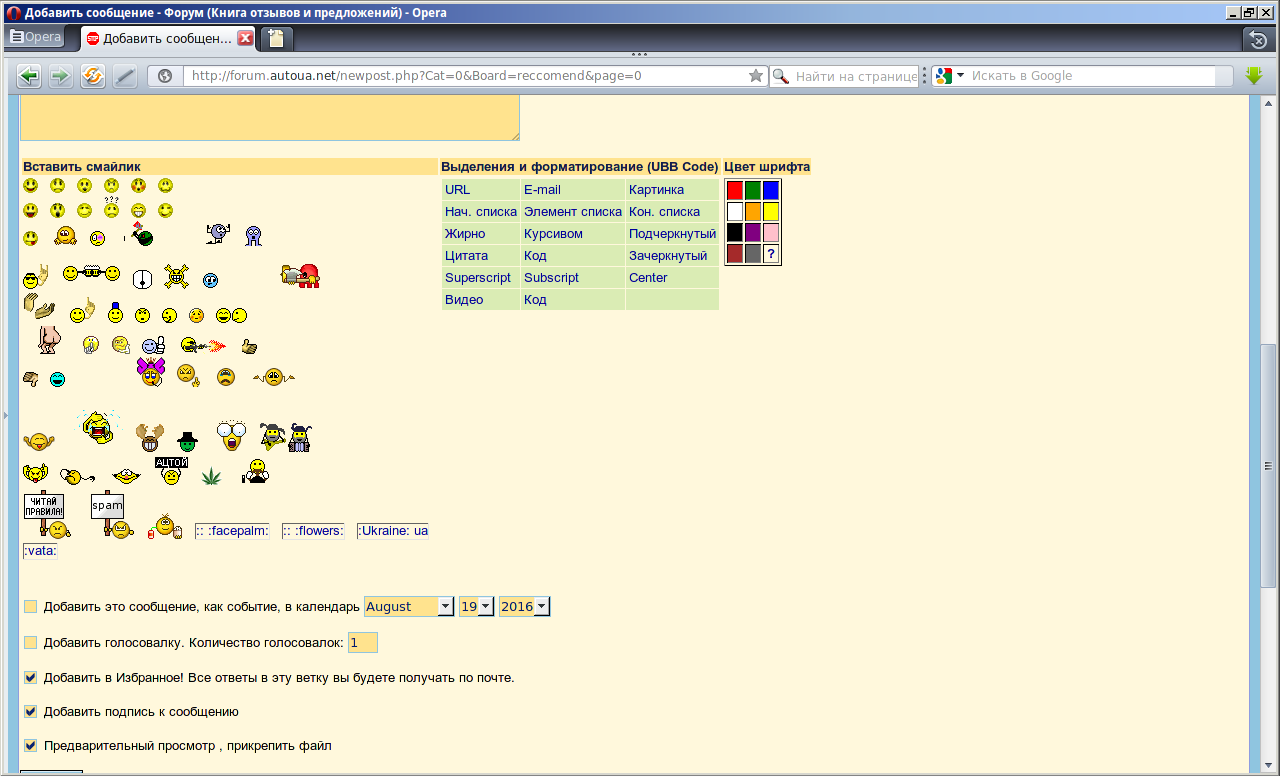Click the Зачеркнутый strikethrough link
The width and height of the screenshot is (1280, 777).
tap(667, 256)
